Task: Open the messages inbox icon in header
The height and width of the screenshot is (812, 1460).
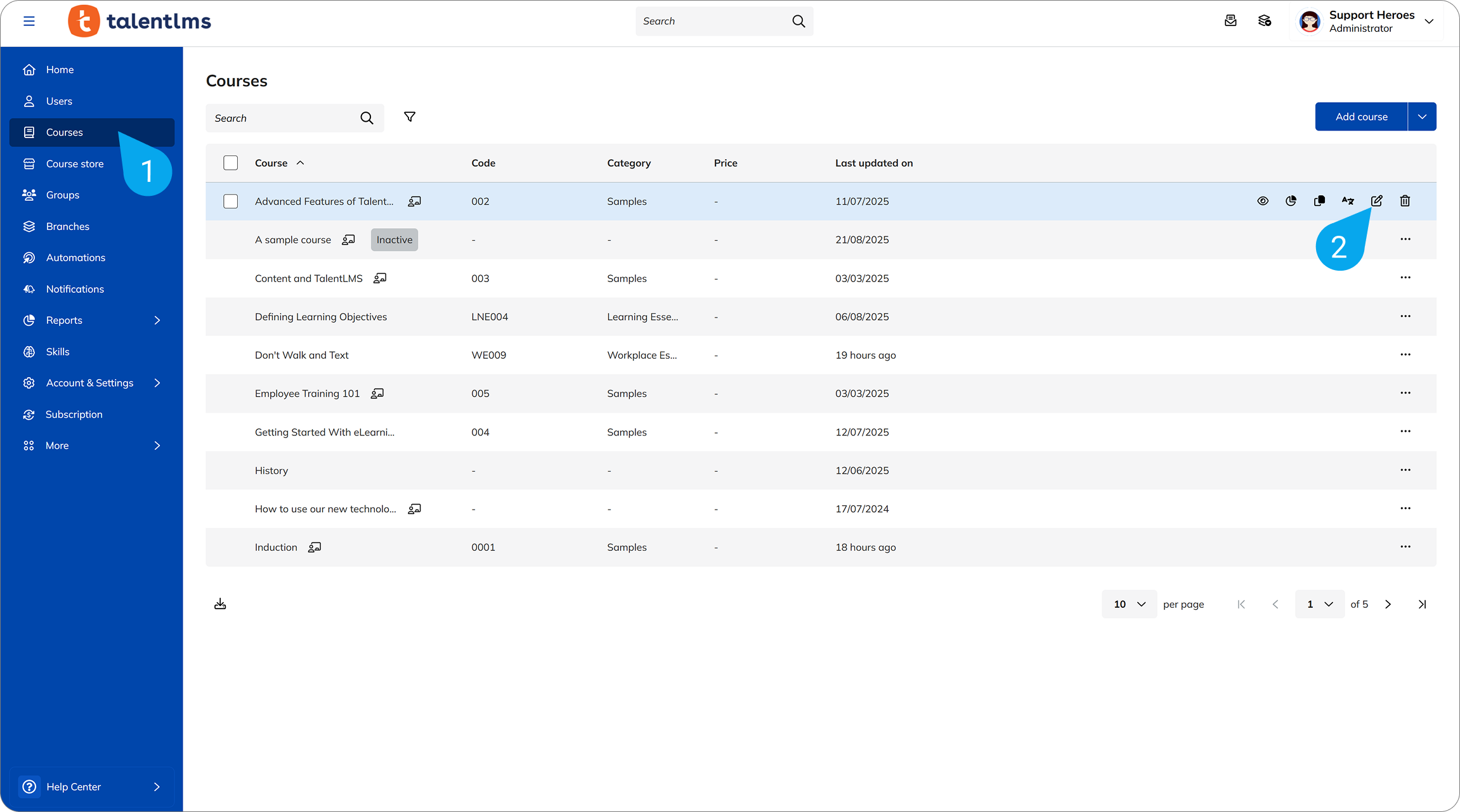Action: (x=1230, y=21)
